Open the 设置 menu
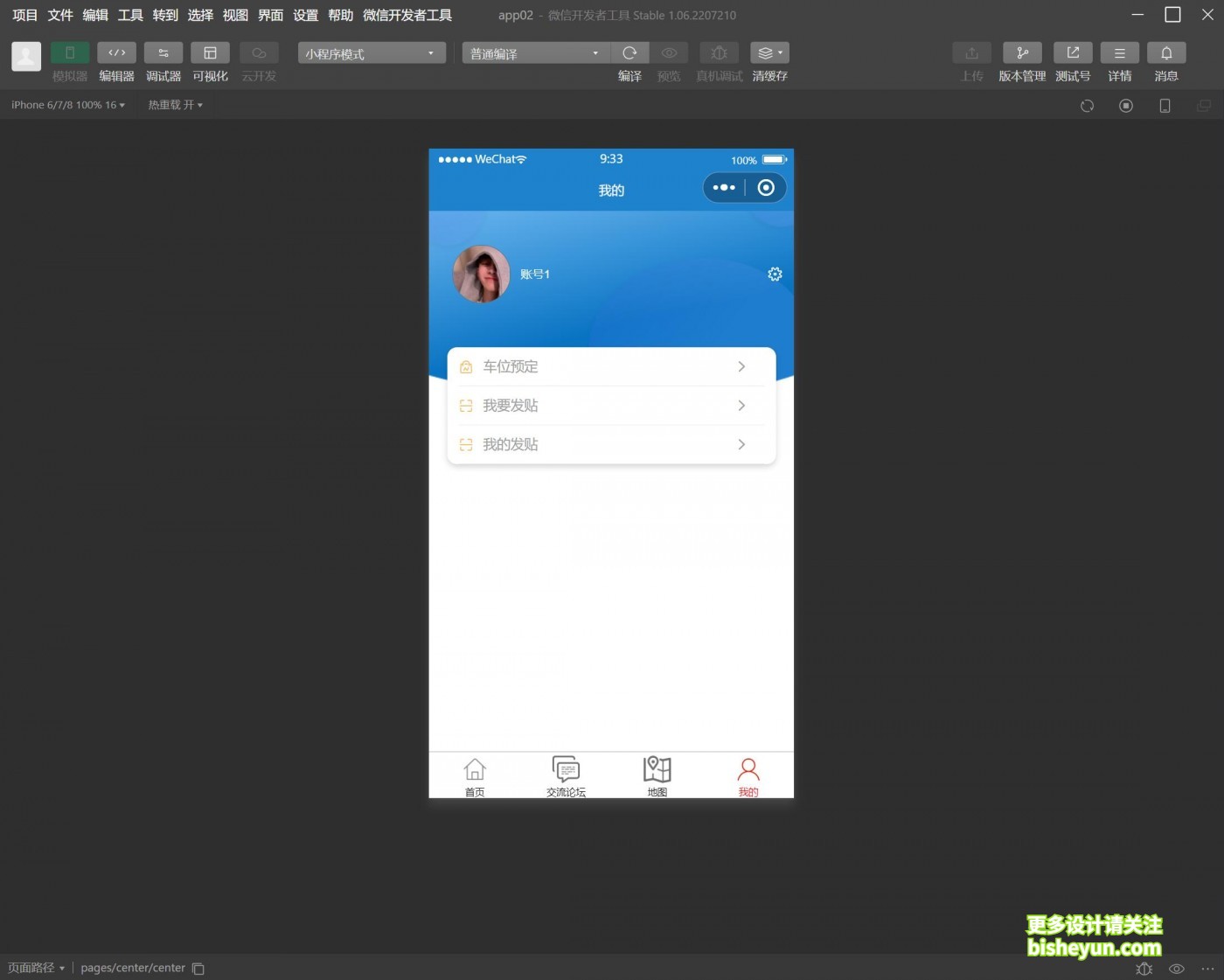 pos(305,15)
